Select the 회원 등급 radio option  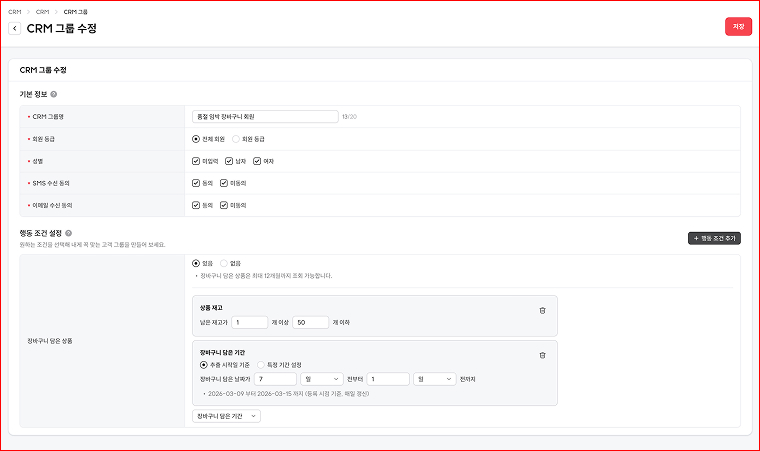tap(236, 139)
